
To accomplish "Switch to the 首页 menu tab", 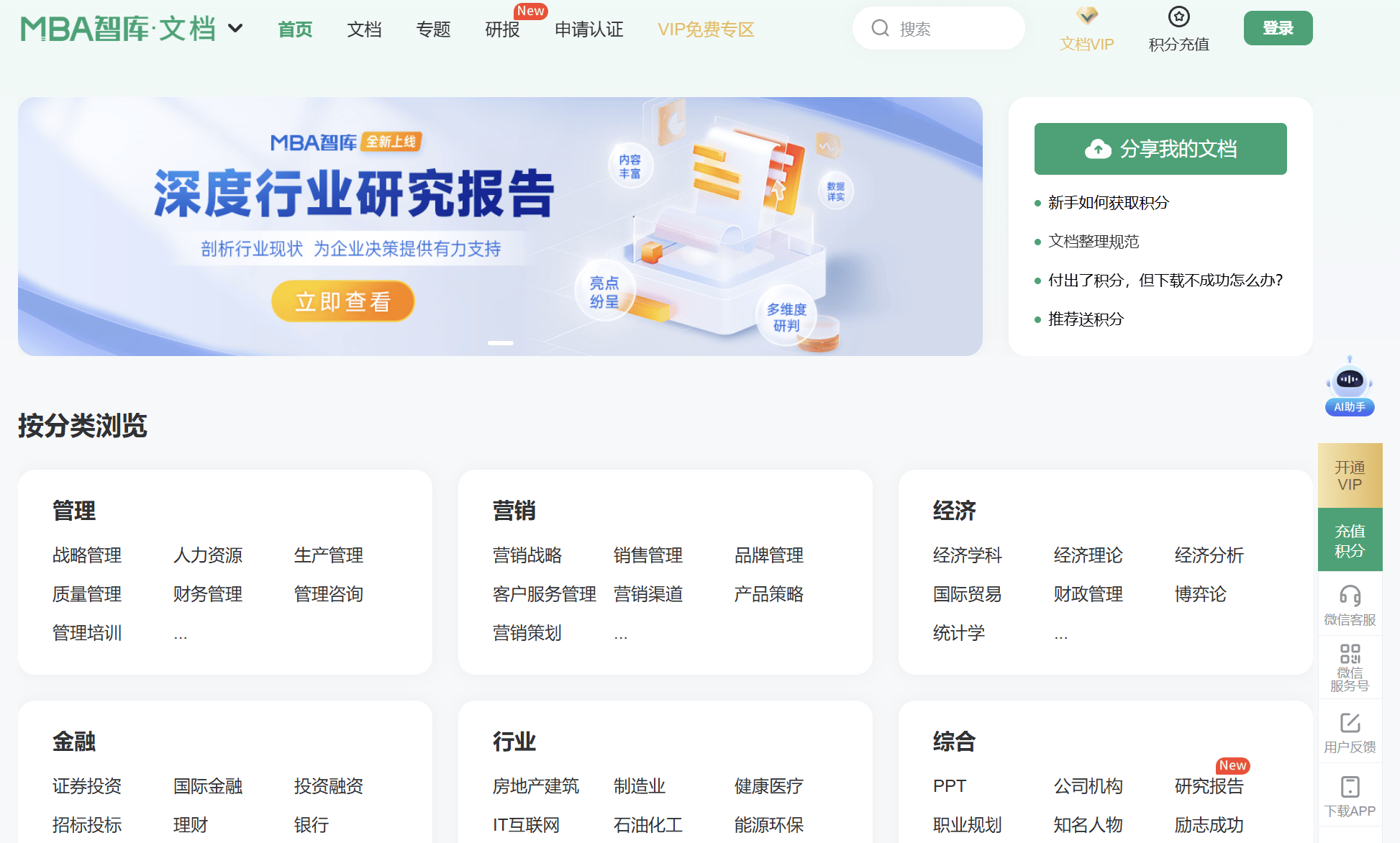I will 294,29.
